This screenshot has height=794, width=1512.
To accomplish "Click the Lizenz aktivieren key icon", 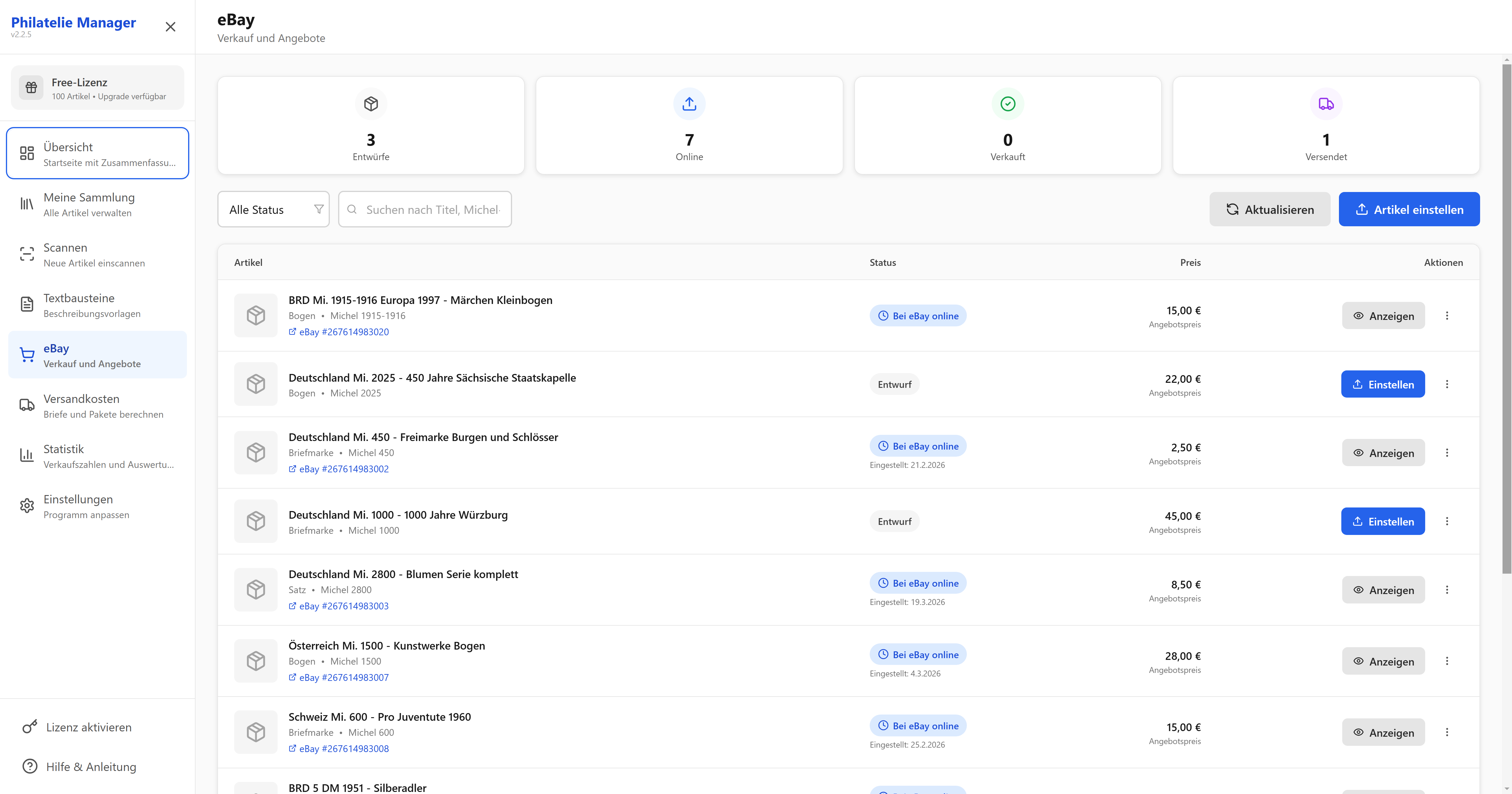I will (x=30, y=727).
